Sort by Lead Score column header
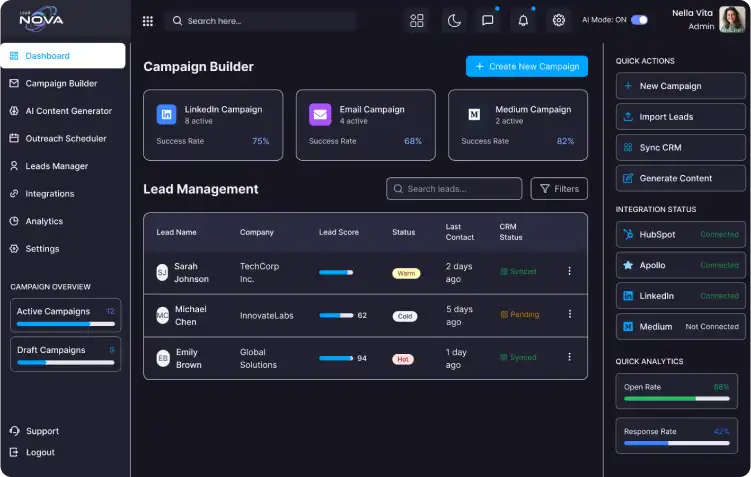Screen dimensions: 751x477 [x=339, y=232]
